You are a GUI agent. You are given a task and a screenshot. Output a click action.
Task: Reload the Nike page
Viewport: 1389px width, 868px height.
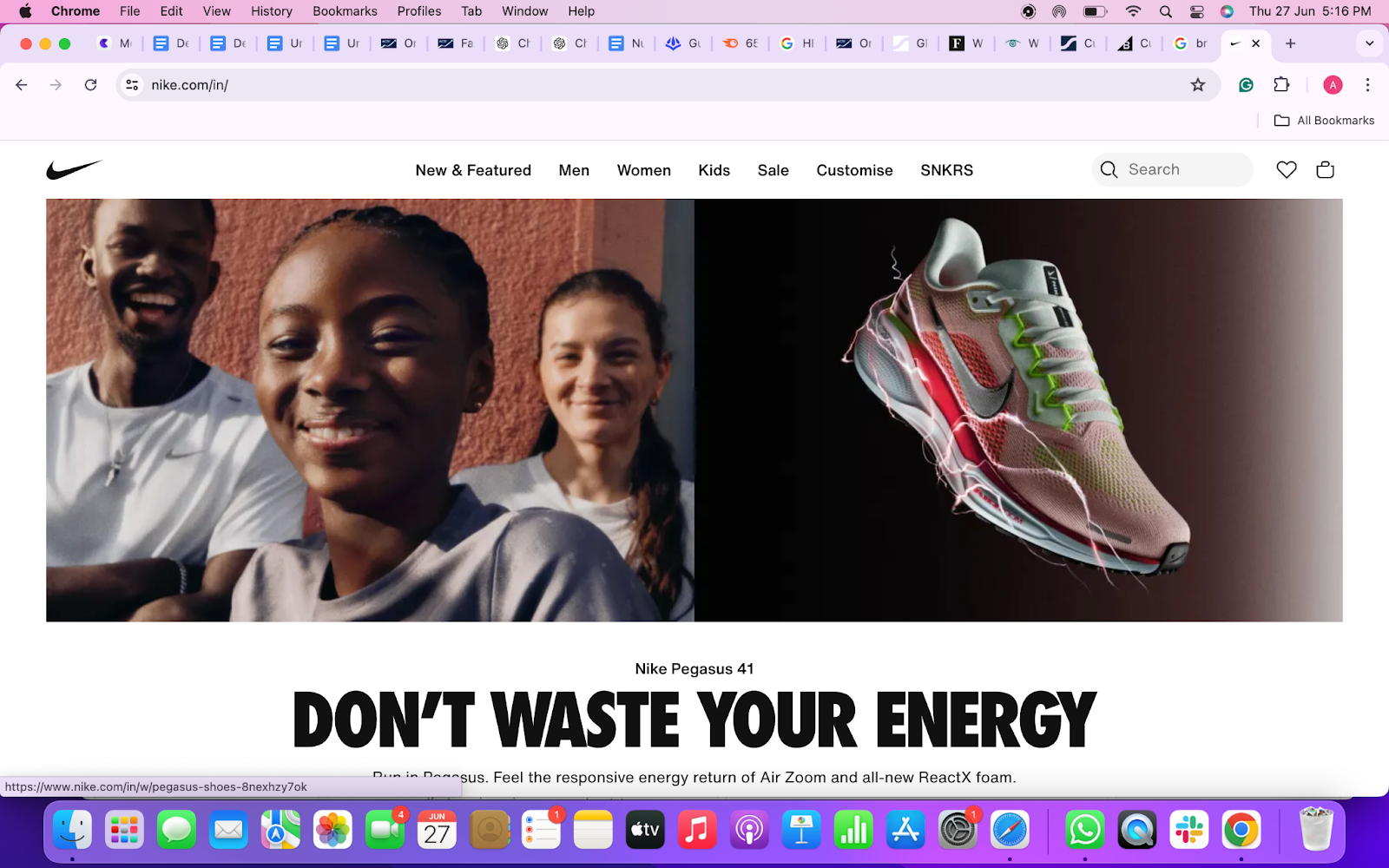point(90,85)
